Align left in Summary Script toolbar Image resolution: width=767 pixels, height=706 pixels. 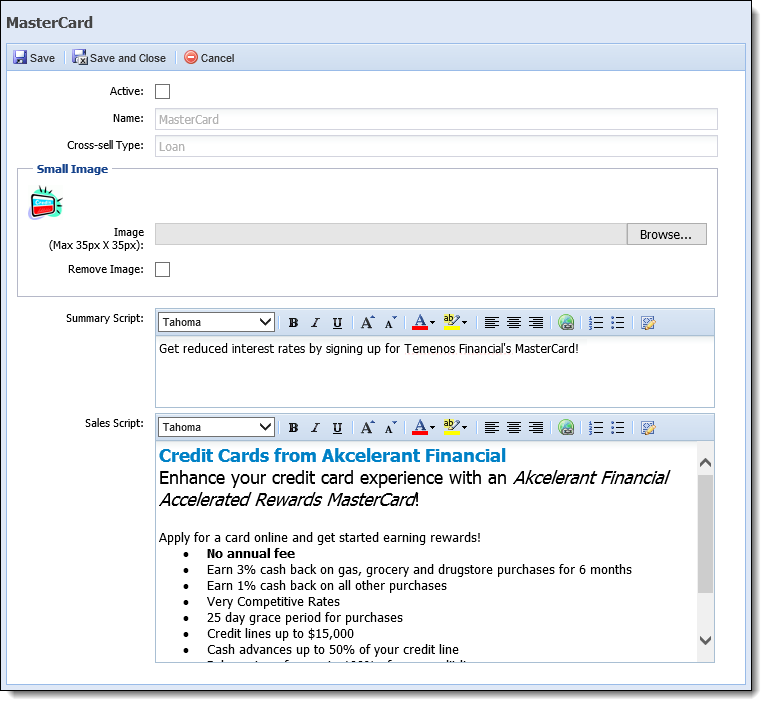492,323
